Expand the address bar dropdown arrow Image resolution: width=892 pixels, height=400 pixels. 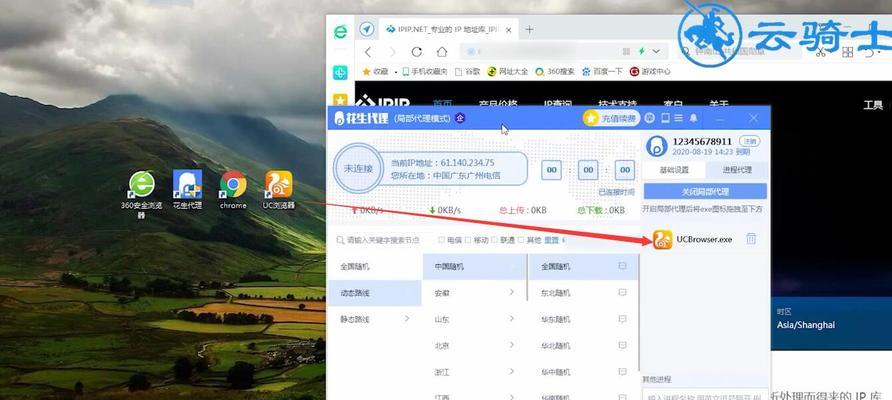(656, 51)
